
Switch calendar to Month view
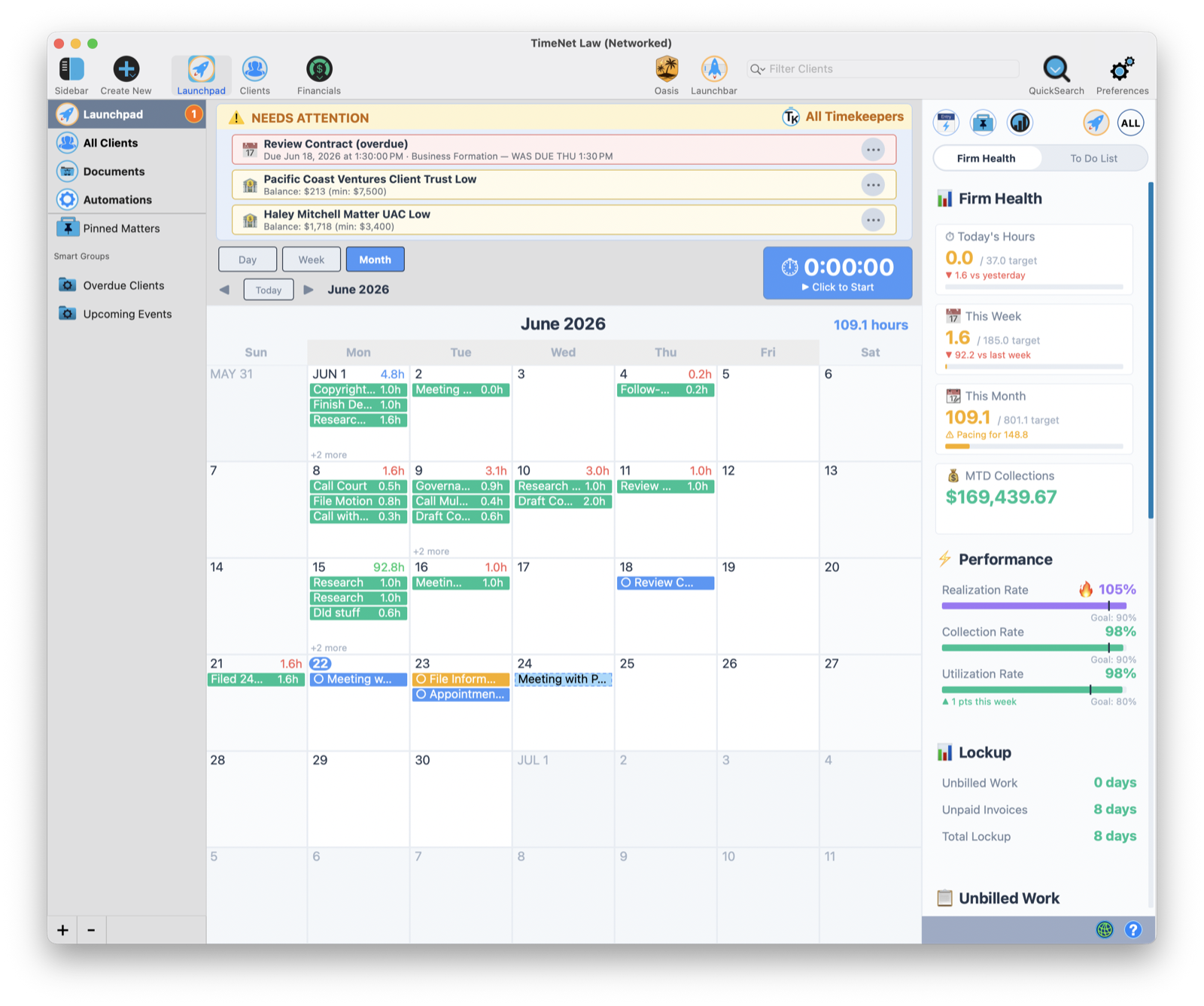(x=375, y=260)
